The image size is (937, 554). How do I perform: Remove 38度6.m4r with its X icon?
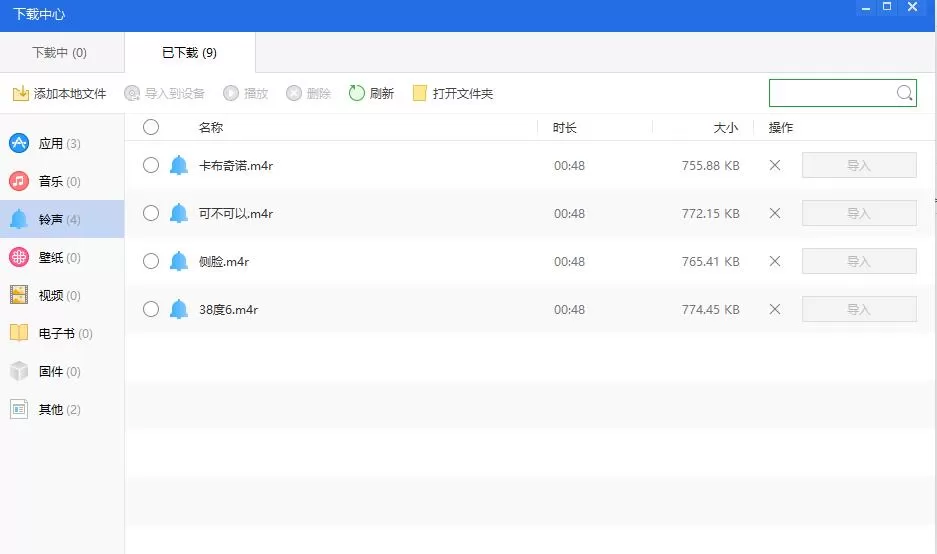pos(775,309)
